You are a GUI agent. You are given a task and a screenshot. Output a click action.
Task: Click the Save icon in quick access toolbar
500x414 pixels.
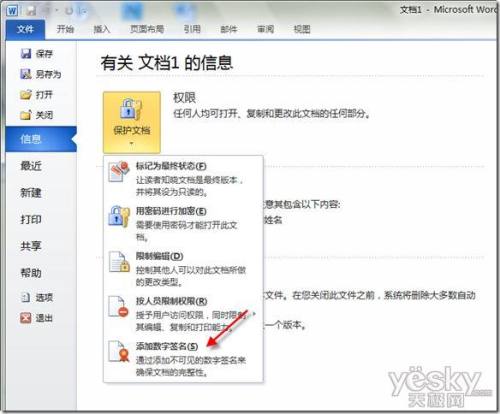tap(31, 11)
